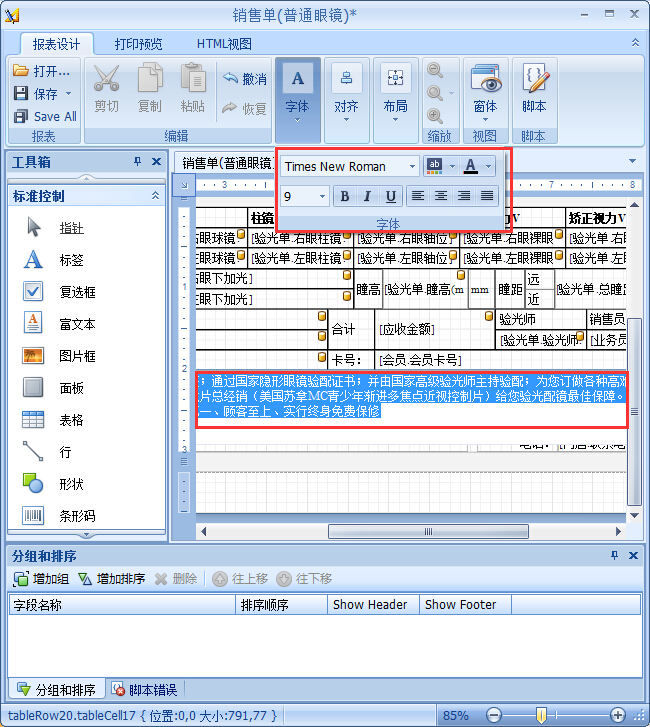This screenshot has height=727, width=650.
Task: Switch to the HTML视图 tab
Action: (224, 44)
